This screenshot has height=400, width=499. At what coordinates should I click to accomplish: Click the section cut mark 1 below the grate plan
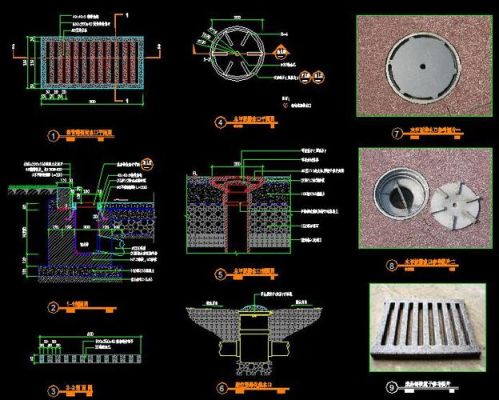[x=127, y=100]
